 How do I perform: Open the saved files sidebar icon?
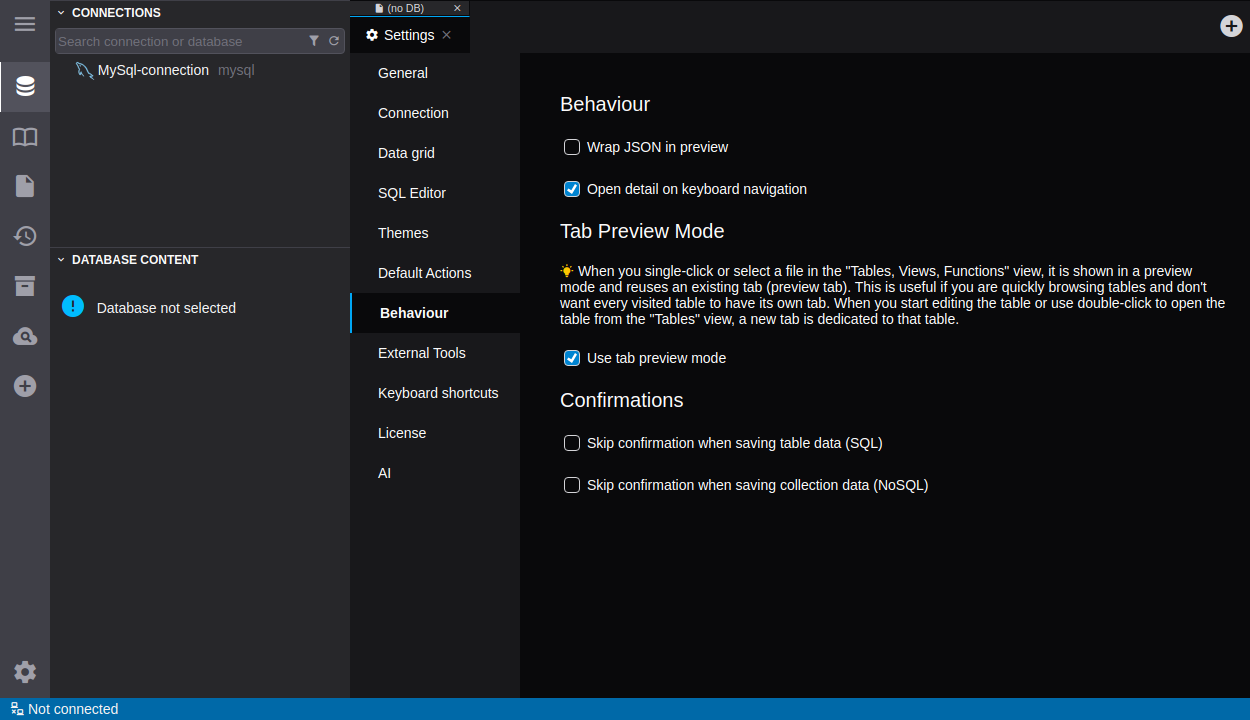[25, 186]
